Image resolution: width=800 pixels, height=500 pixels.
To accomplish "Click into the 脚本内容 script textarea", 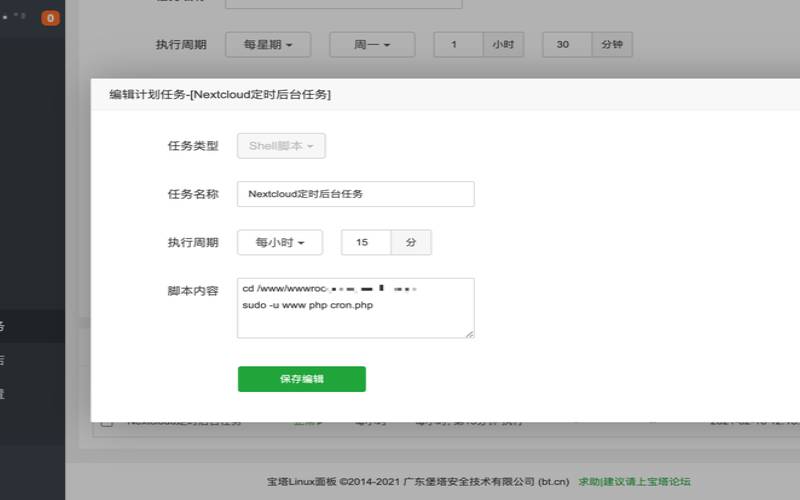I will click(356, 308).
